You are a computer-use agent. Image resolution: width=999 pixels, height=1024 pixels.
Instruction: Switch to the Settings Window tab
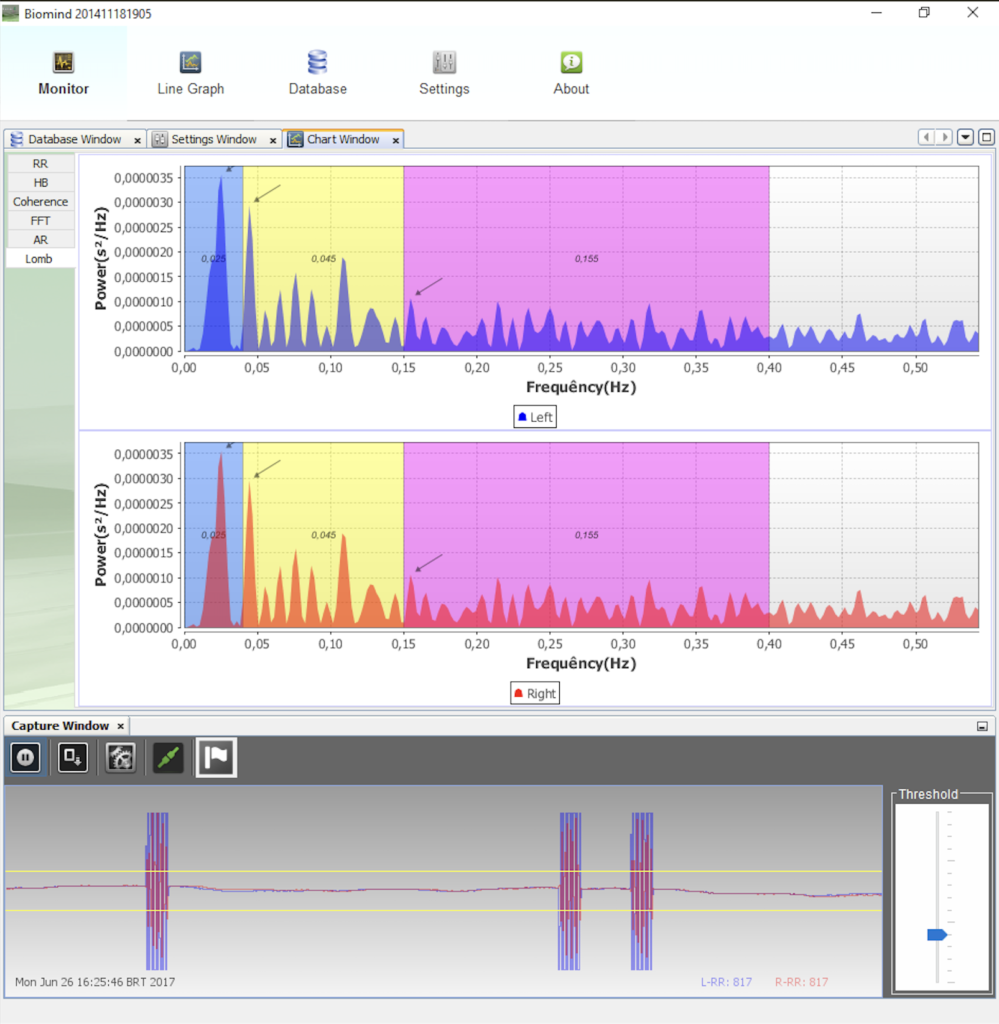(213, 139)
